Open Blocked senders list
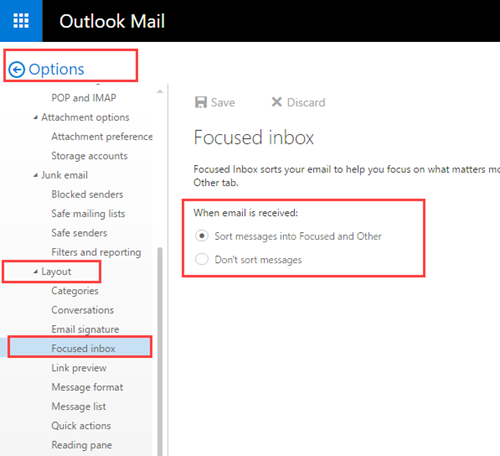 point(87,194)
